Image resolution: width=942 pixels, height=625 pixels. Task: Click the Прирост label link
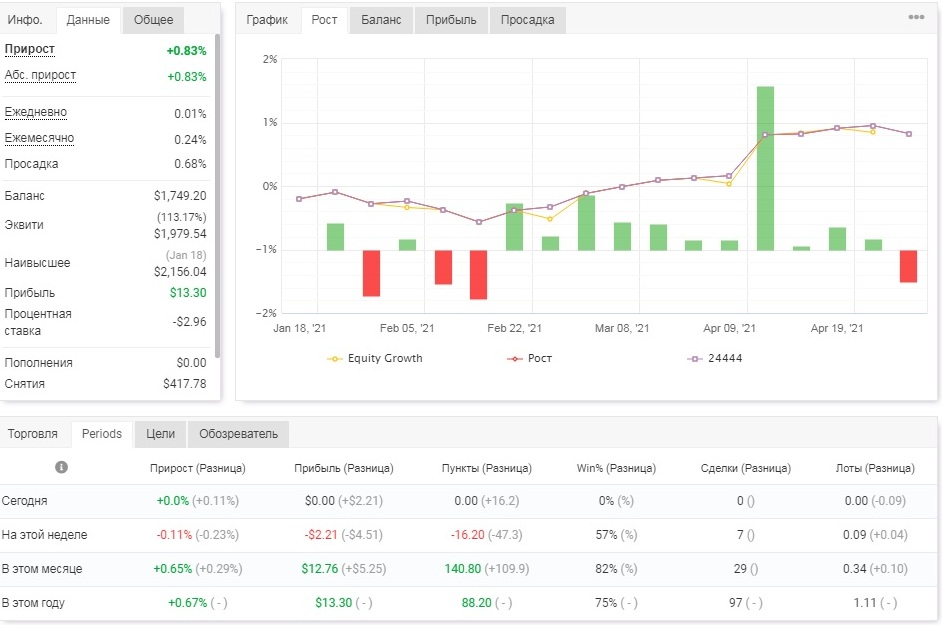tap(30, 49)
